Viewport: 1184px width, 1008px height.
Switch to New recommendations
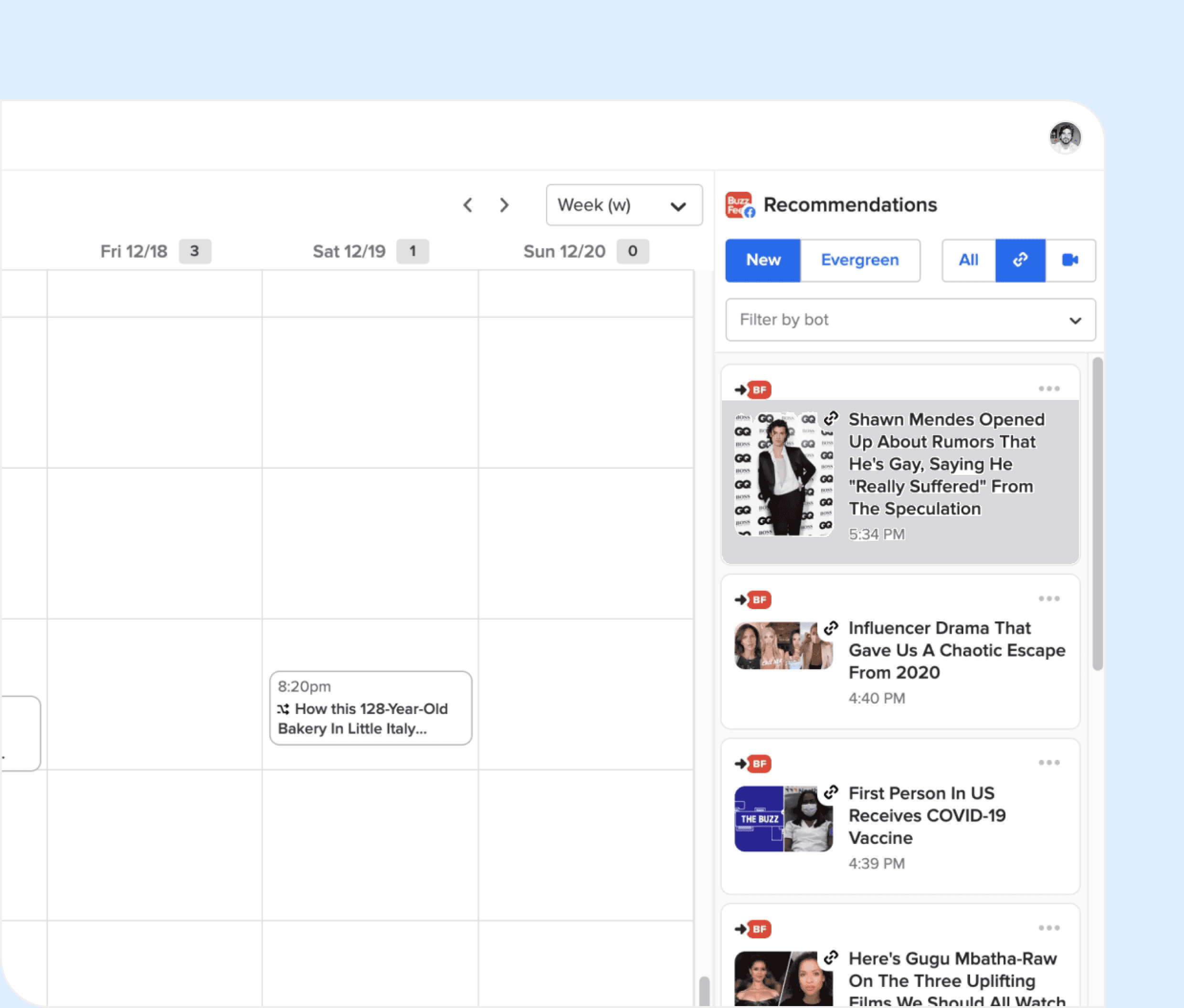point(763,261)
